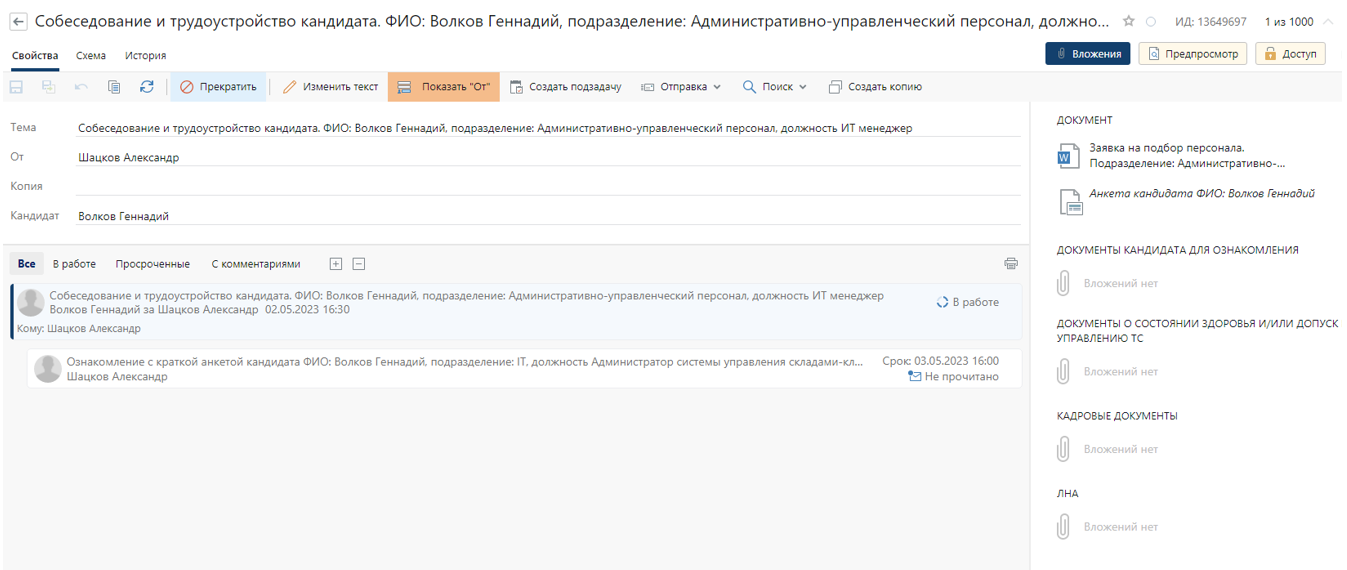Click the printer icon above the task list
1347x570 pixels.
(x=1011, y=264)
